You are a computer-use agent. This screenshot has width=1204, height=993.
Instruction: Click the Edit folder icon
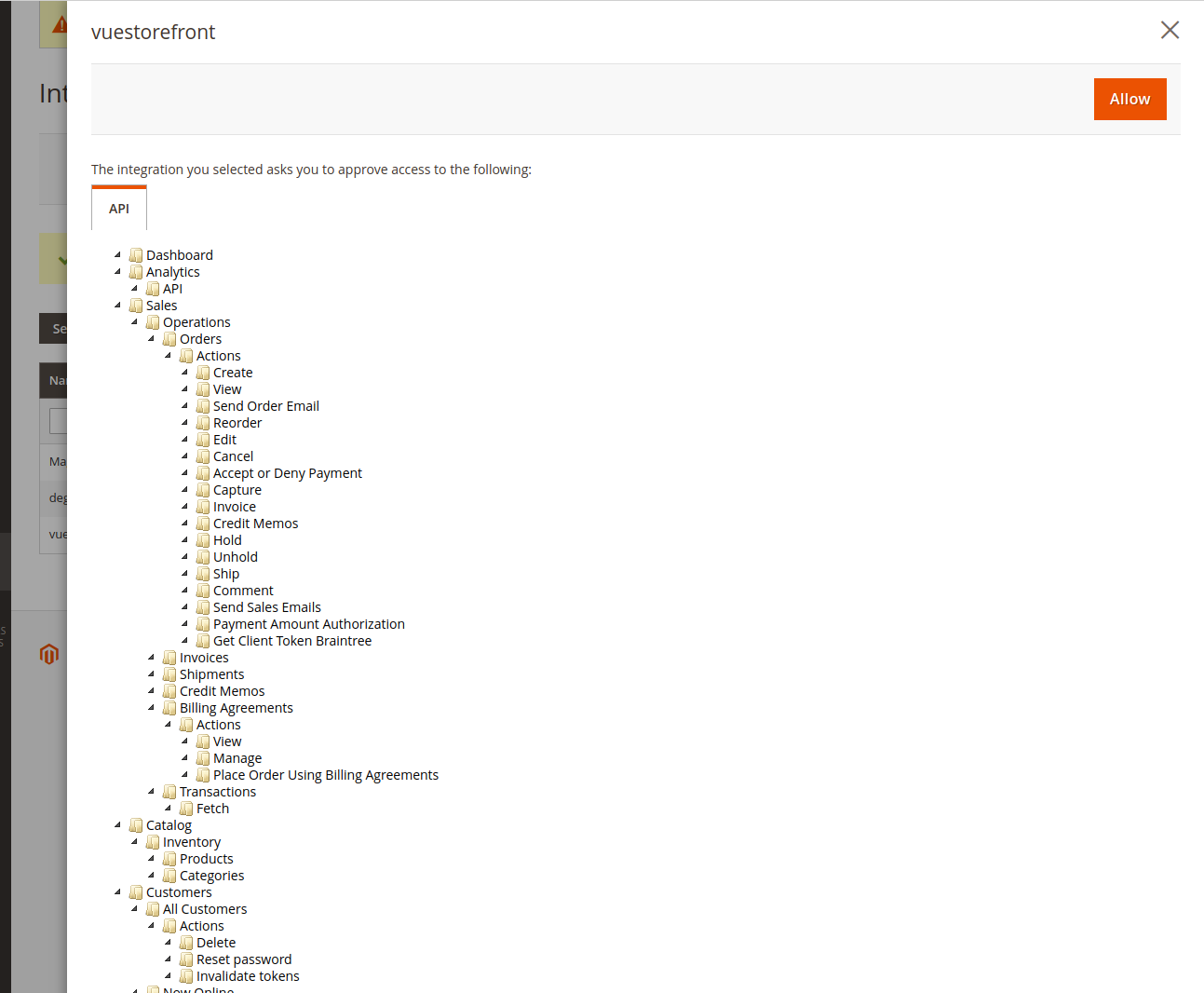[x=203, y=440]
